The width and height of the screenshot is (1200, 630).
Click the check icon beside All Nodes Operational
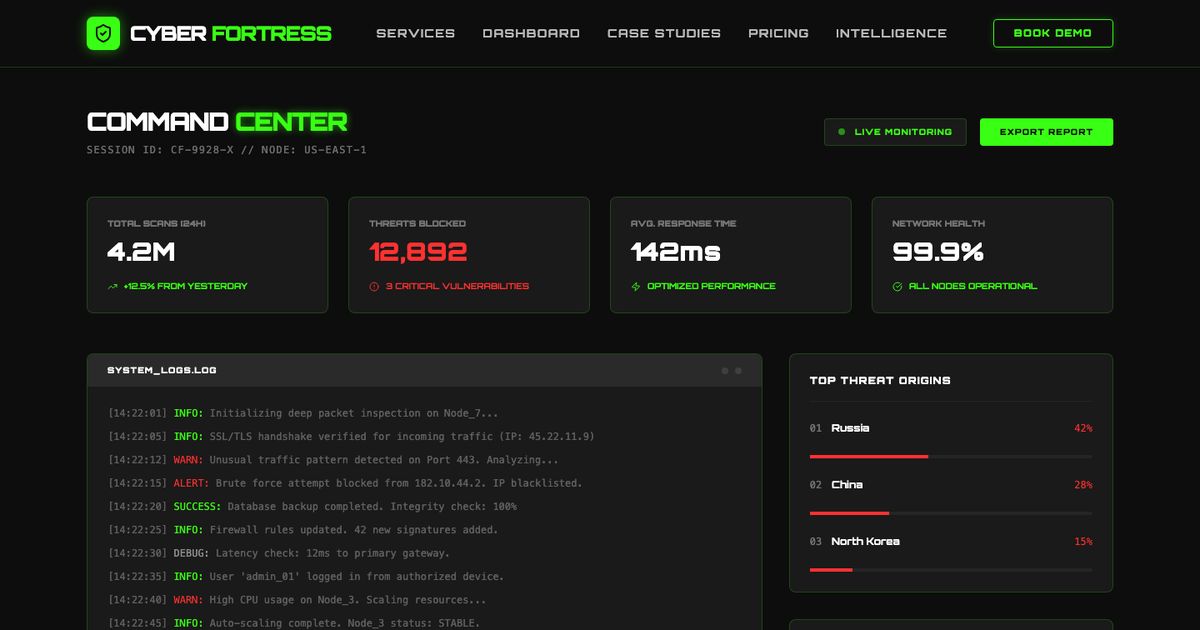[x=897, y=287]
